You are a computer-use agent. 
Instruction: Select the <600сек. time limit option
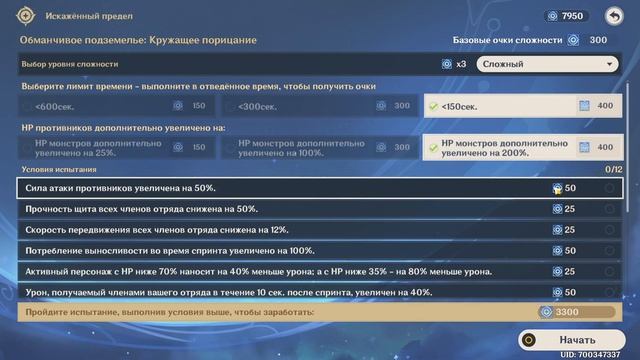(116, 106)
